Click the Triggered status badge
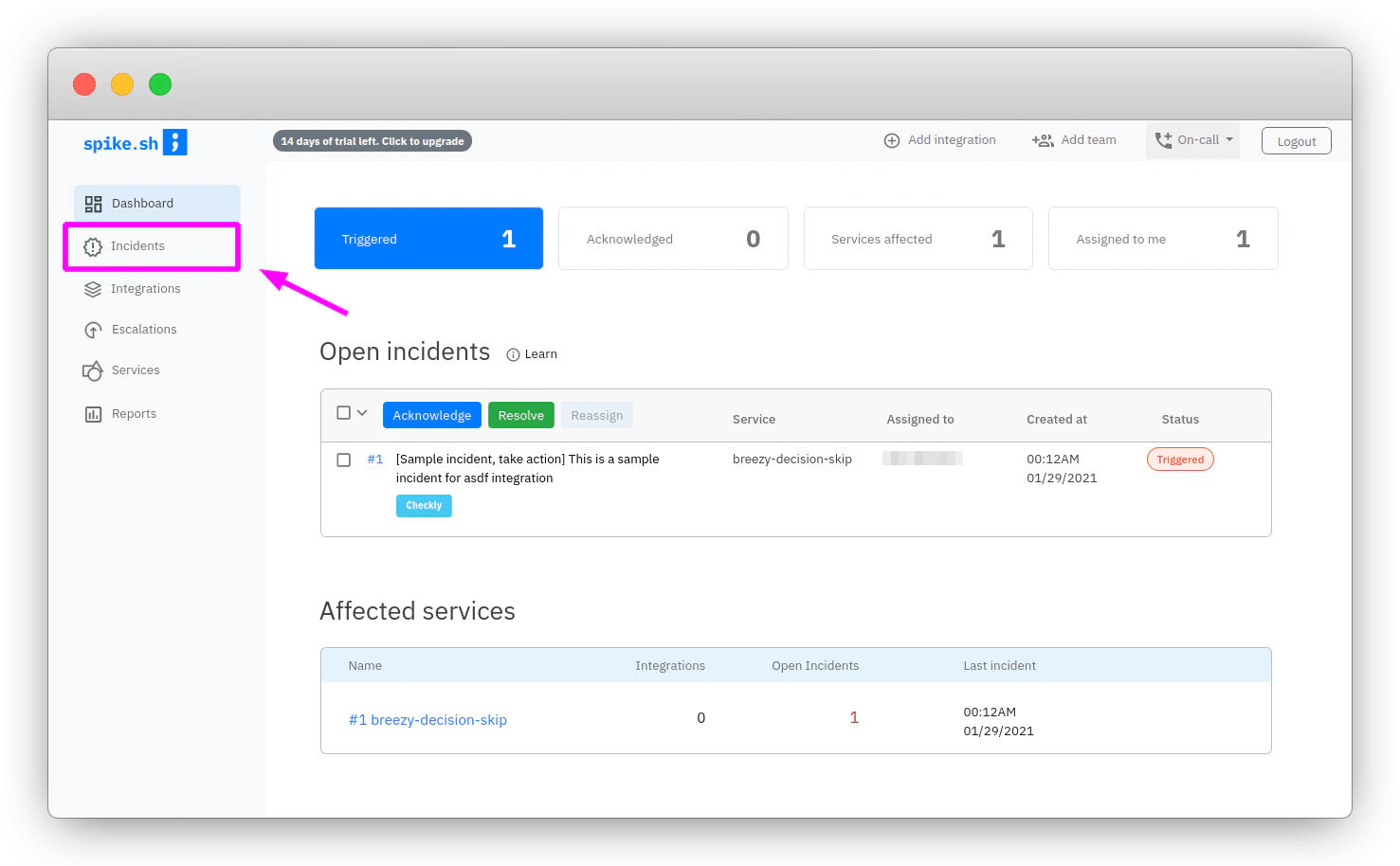This screenshot has width=1400, height=866. [x=1180, y=460]
